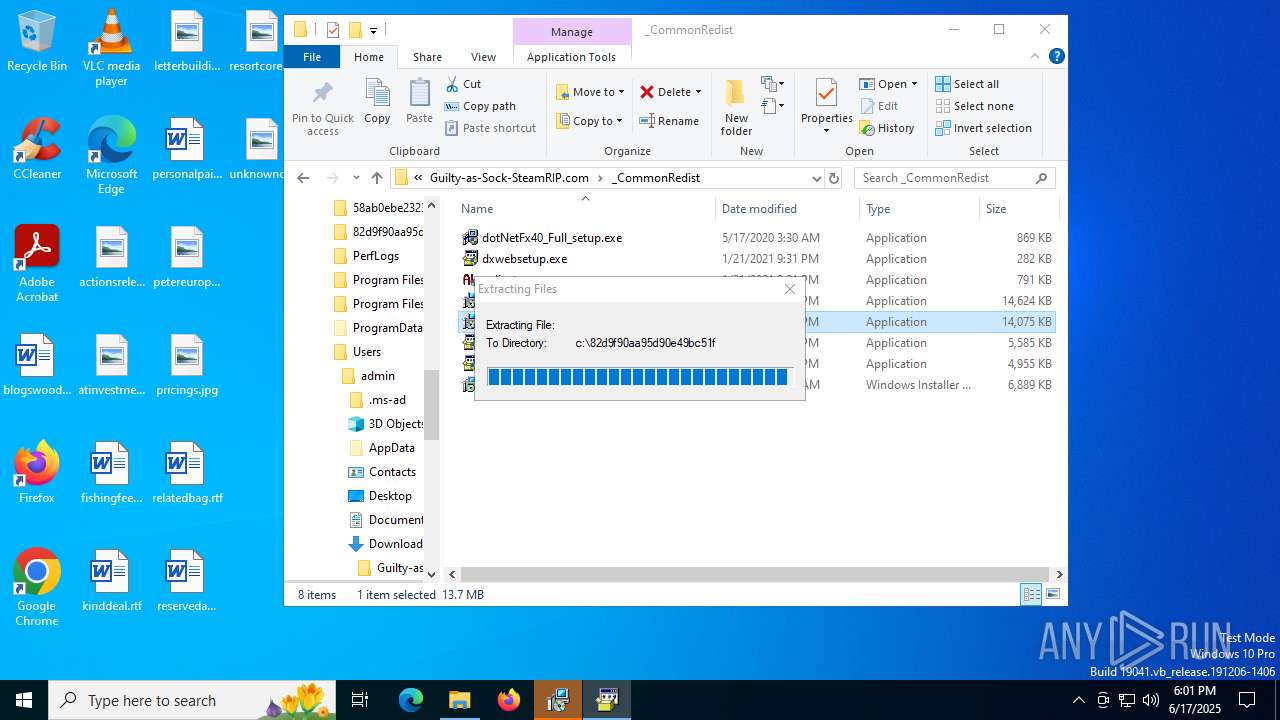
Task: Go up one folder level
Action: [x=376, y=178]
